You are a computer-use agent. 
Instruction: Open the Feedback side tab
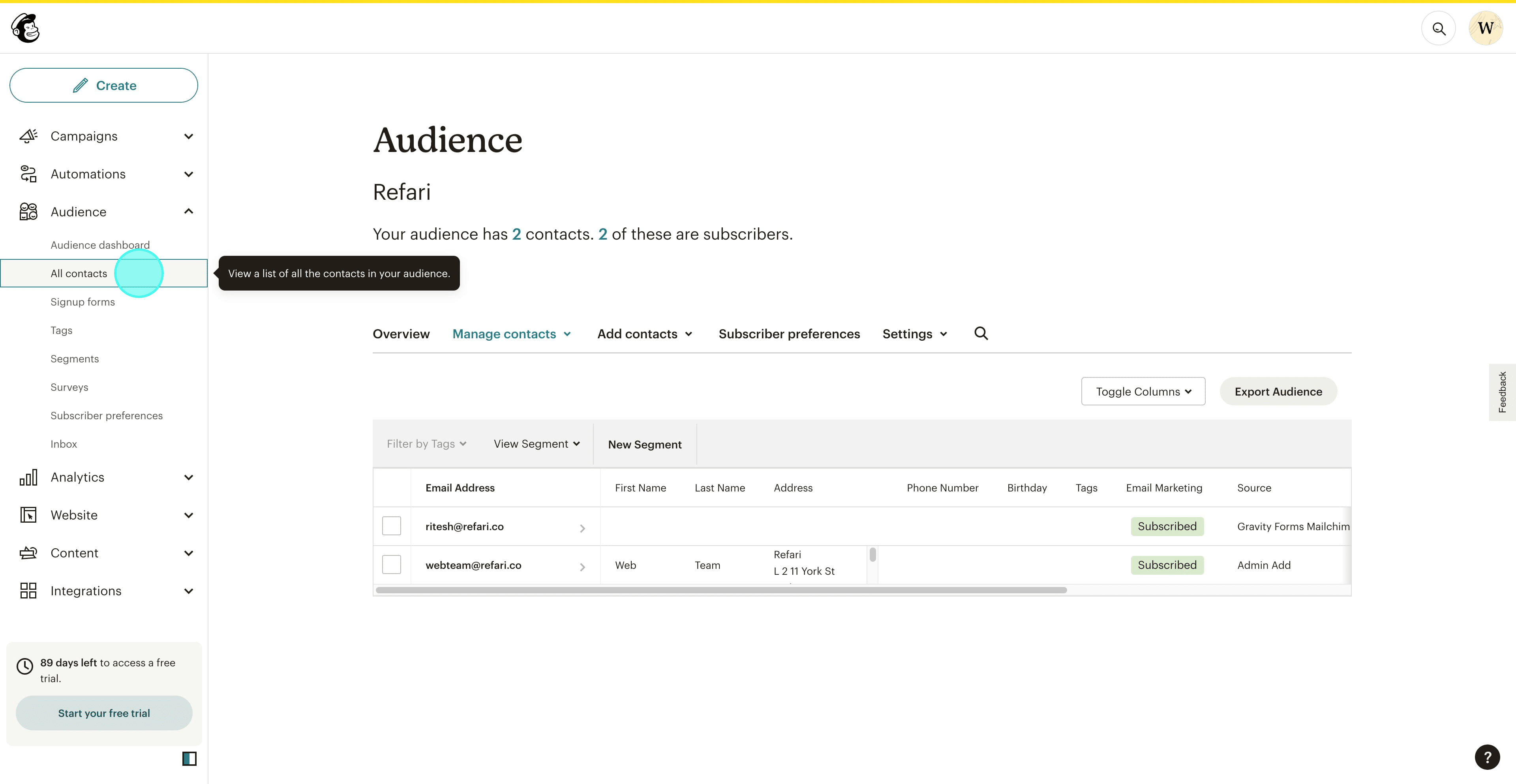pos(1503,392)
